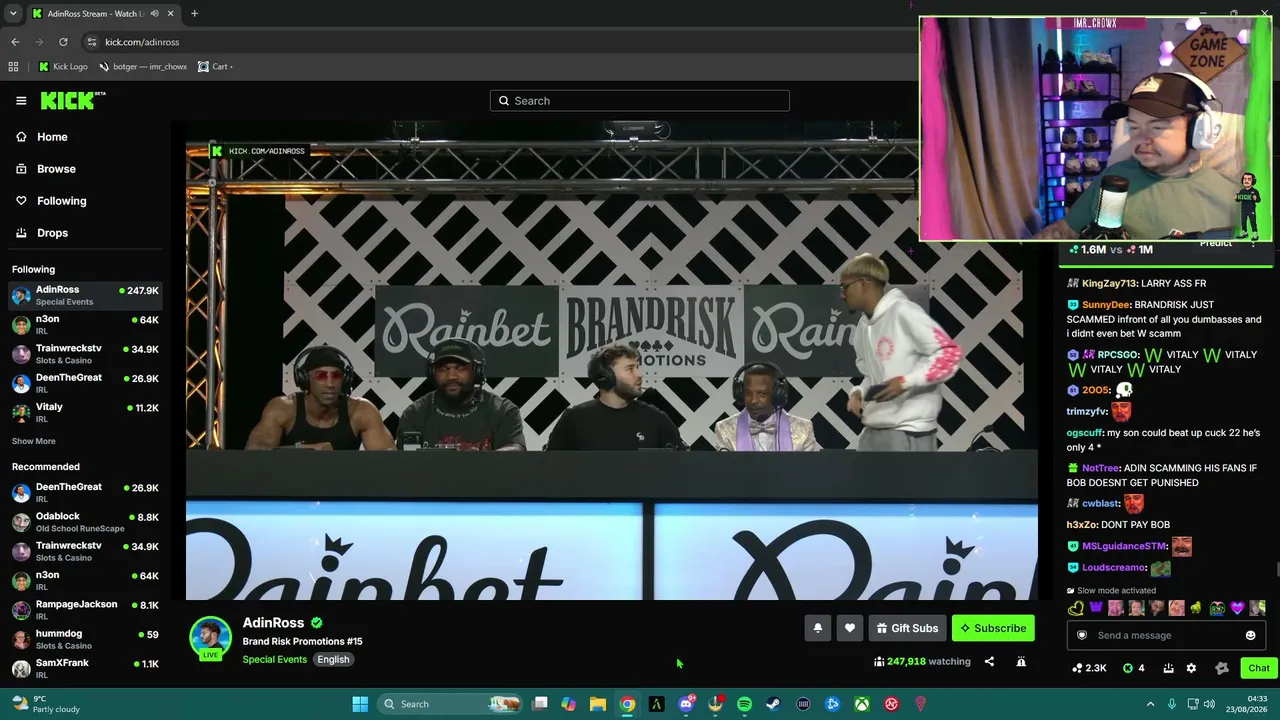This screenshot has height=720, width=1280.
Task: Click the Gift Subs button
Action: (x=907, y=628)
